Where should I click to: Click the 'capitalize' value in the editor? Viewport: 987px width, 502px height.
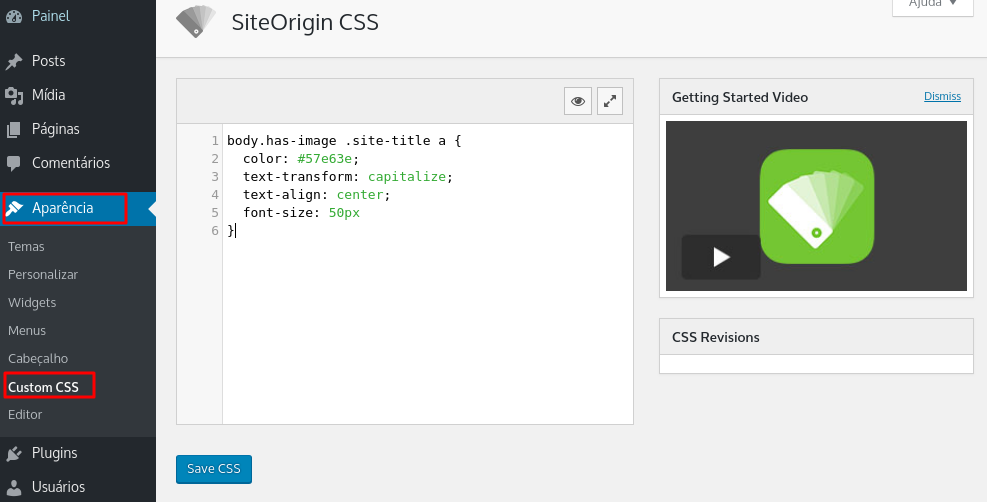pos(407,177)
